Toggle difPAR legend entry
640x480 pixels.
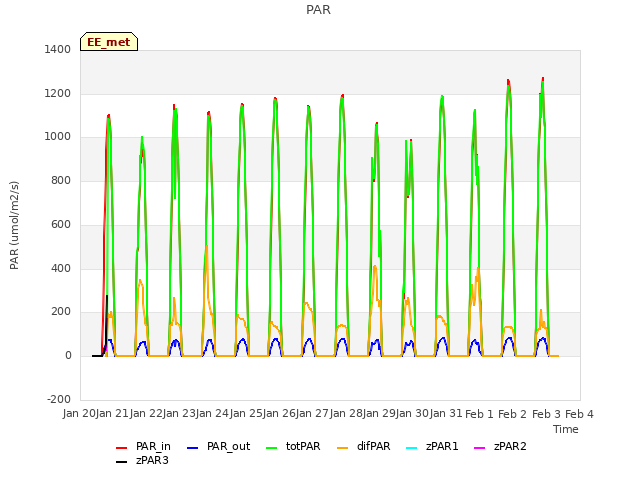(364, 447)
